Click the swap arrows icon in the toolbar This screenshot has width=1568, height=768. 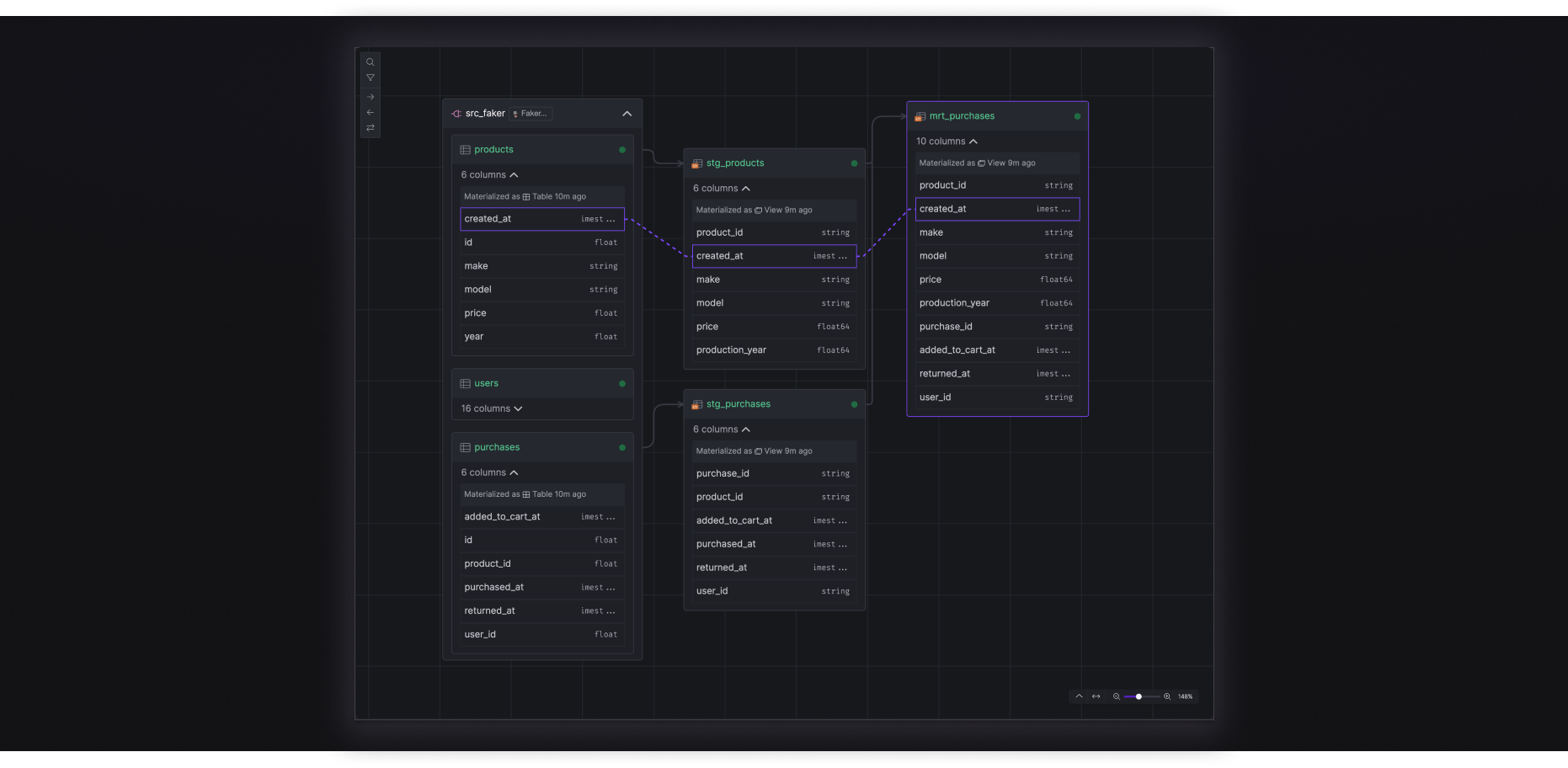(370, 128)
